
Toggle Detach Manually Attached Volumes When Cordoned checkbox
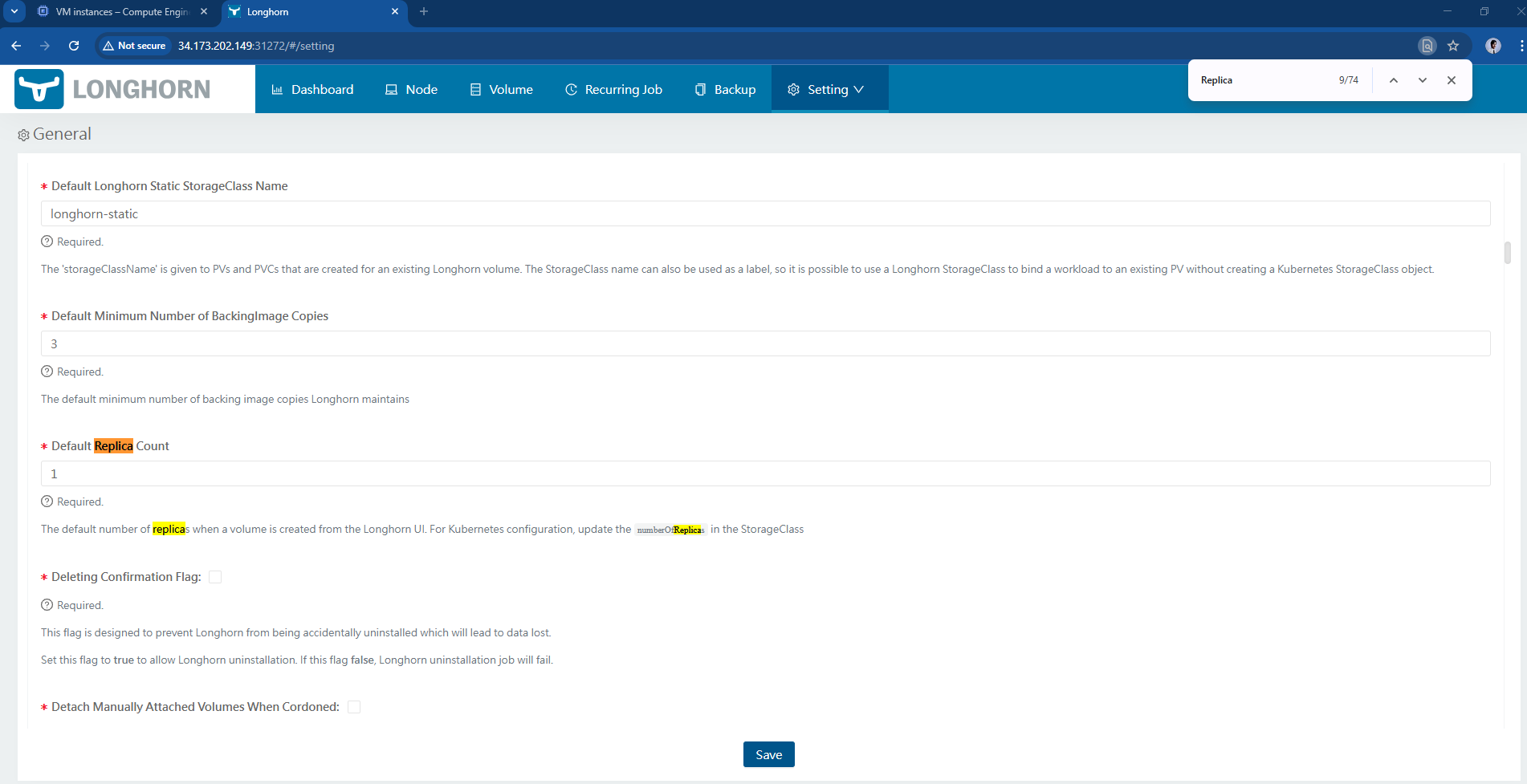[354, 707]
